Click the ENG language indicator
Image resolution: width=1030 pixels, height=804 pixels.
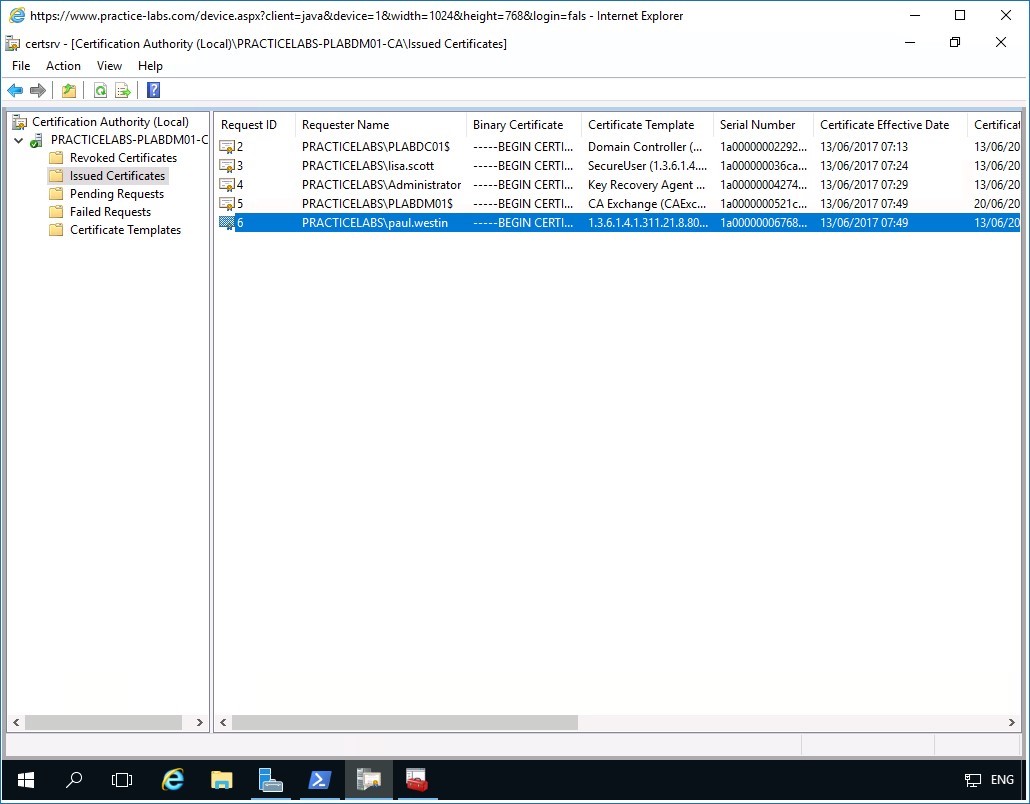[x=1002, y=780]
